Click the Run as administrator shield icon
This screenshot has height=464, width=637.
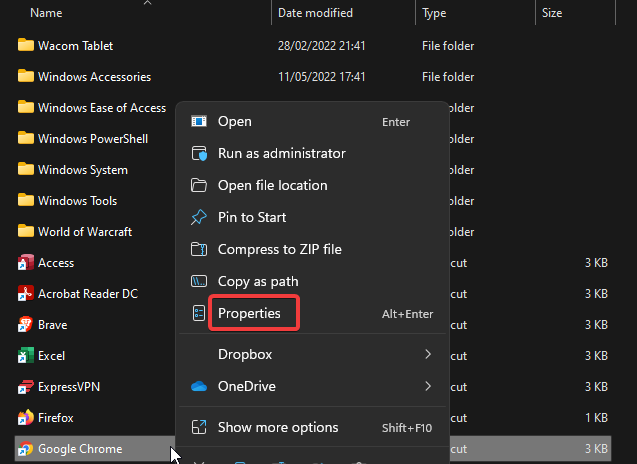[199, 154]
